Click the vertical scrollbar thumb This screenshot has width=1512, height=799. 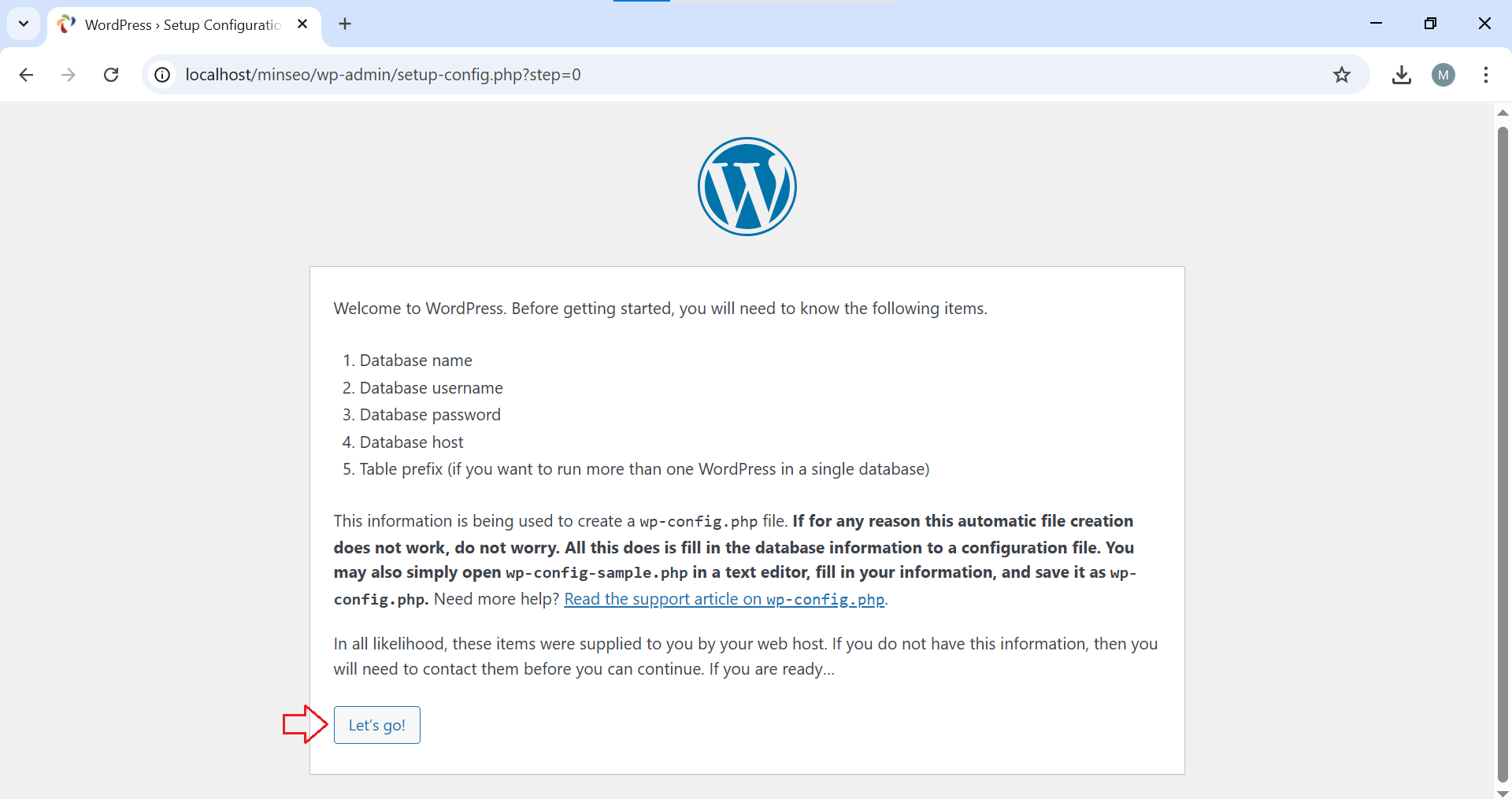[x=1503, y=449]
